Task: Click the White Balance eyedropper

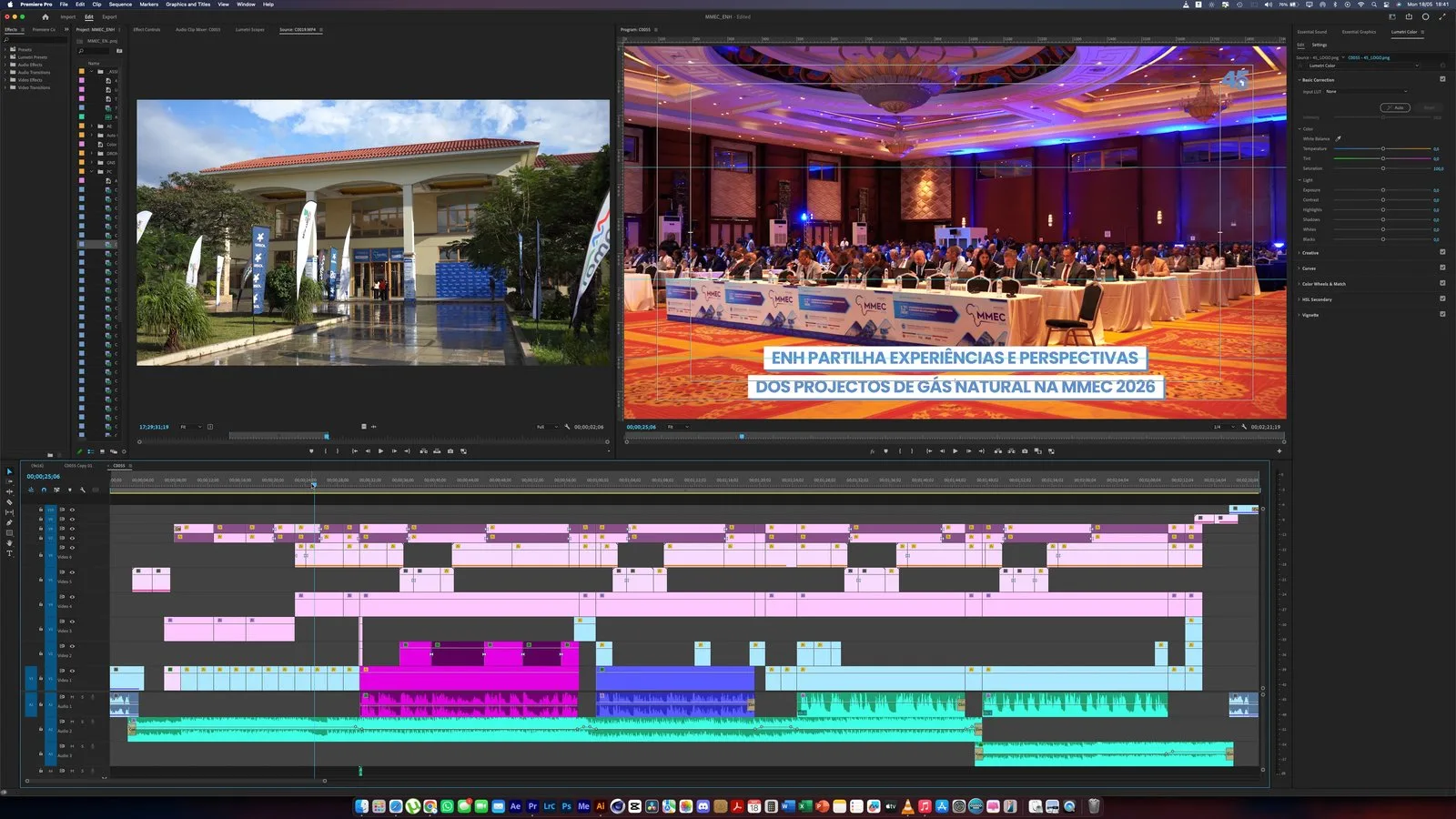Action: (1338, 138)
